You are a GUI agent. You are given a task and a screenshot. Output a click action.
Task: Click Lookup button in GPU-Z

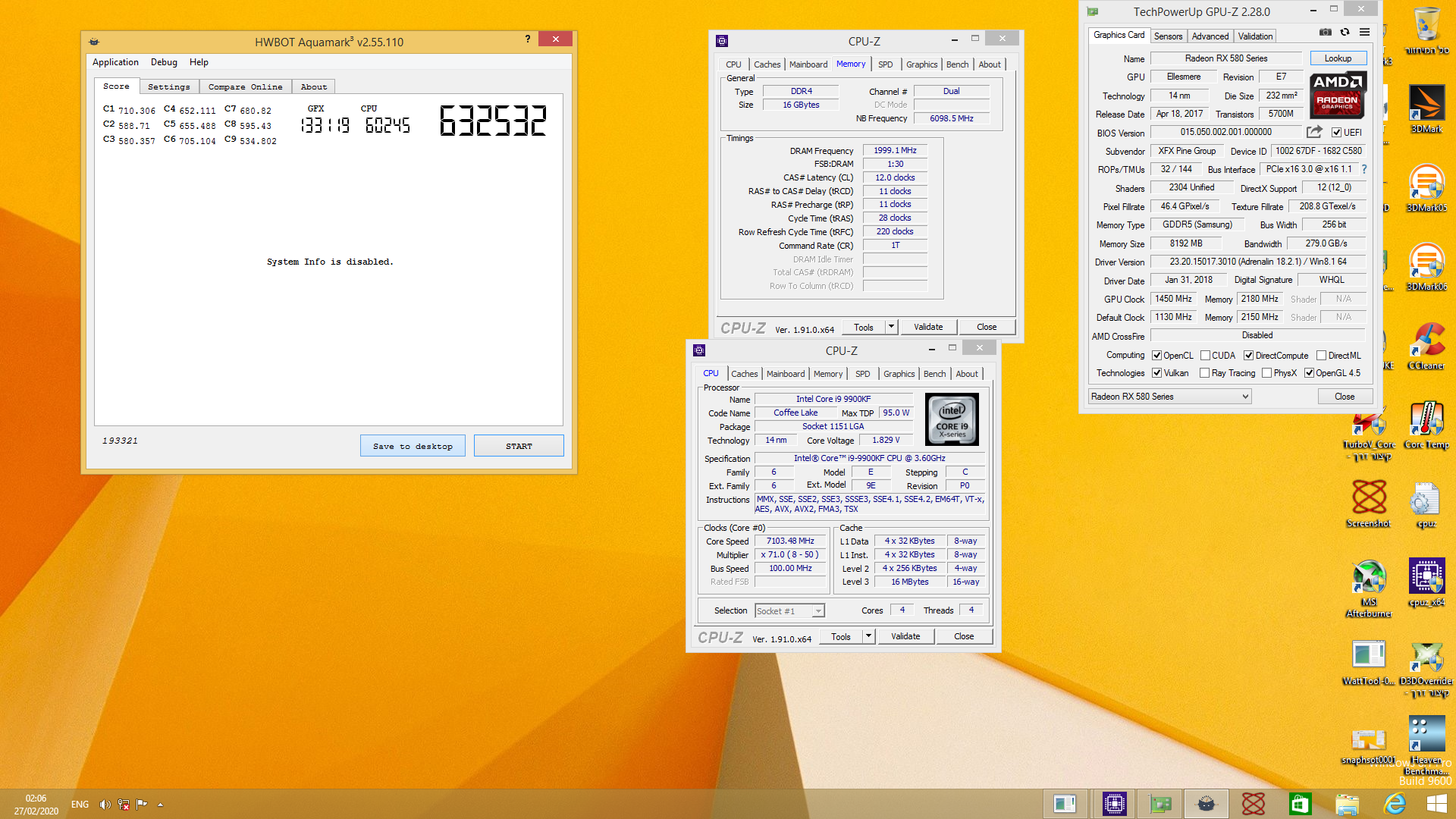[x=1338, y=58]
